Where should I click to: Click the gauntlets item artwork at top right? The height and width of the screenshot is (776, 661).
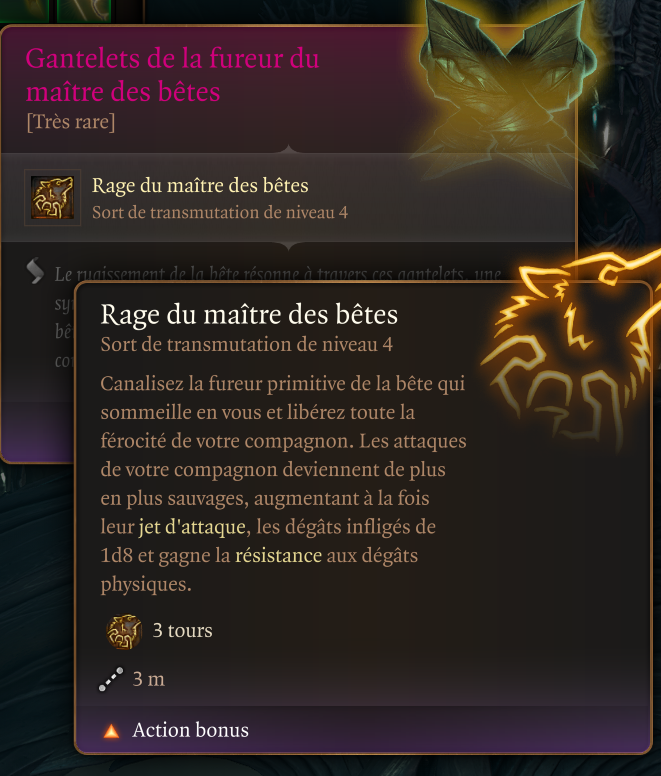pyautogui.click(x=505, y=87)
